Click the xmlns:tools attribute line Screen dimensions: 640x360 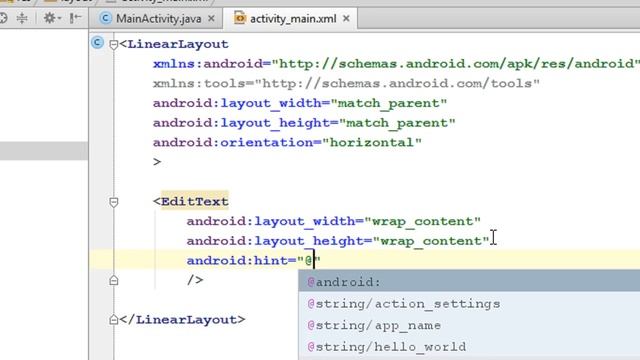[x=346, y=83]
